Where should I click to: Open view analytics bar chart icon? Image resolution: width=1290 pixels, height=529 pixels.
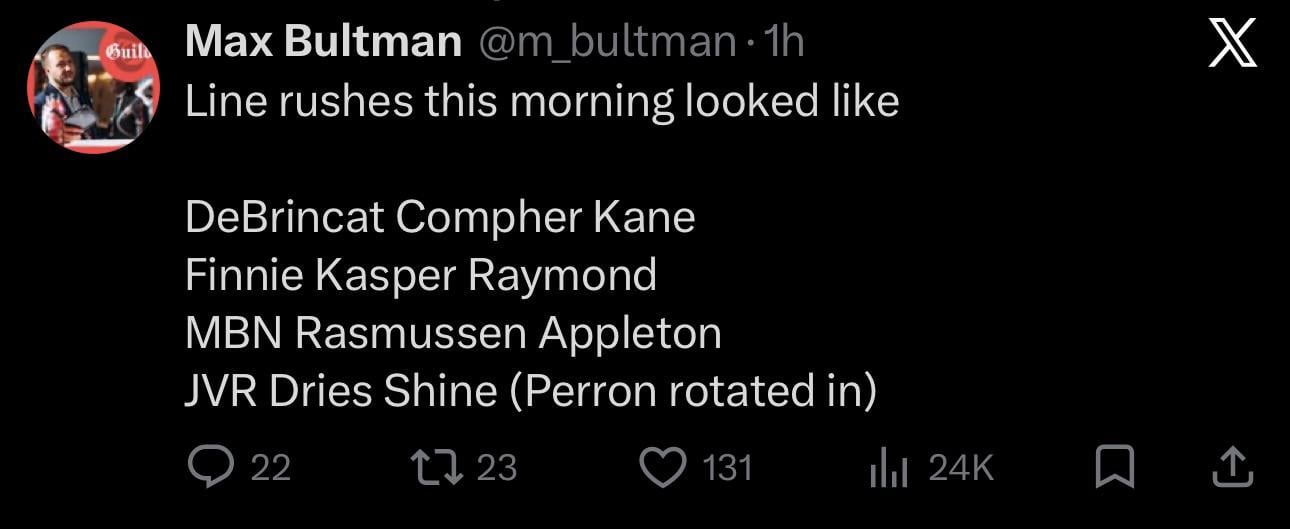[x=888, y=467]
